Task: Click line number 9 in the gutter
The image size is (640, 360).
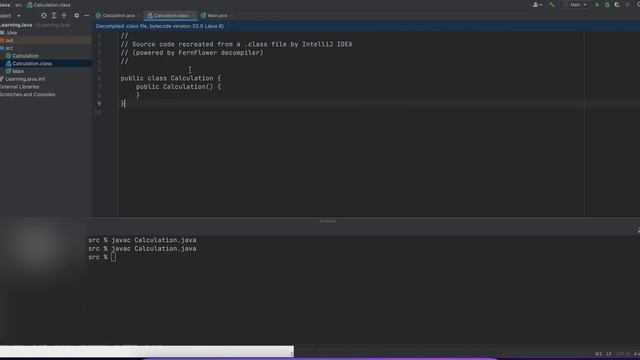Action: click(x=99, y=104)
